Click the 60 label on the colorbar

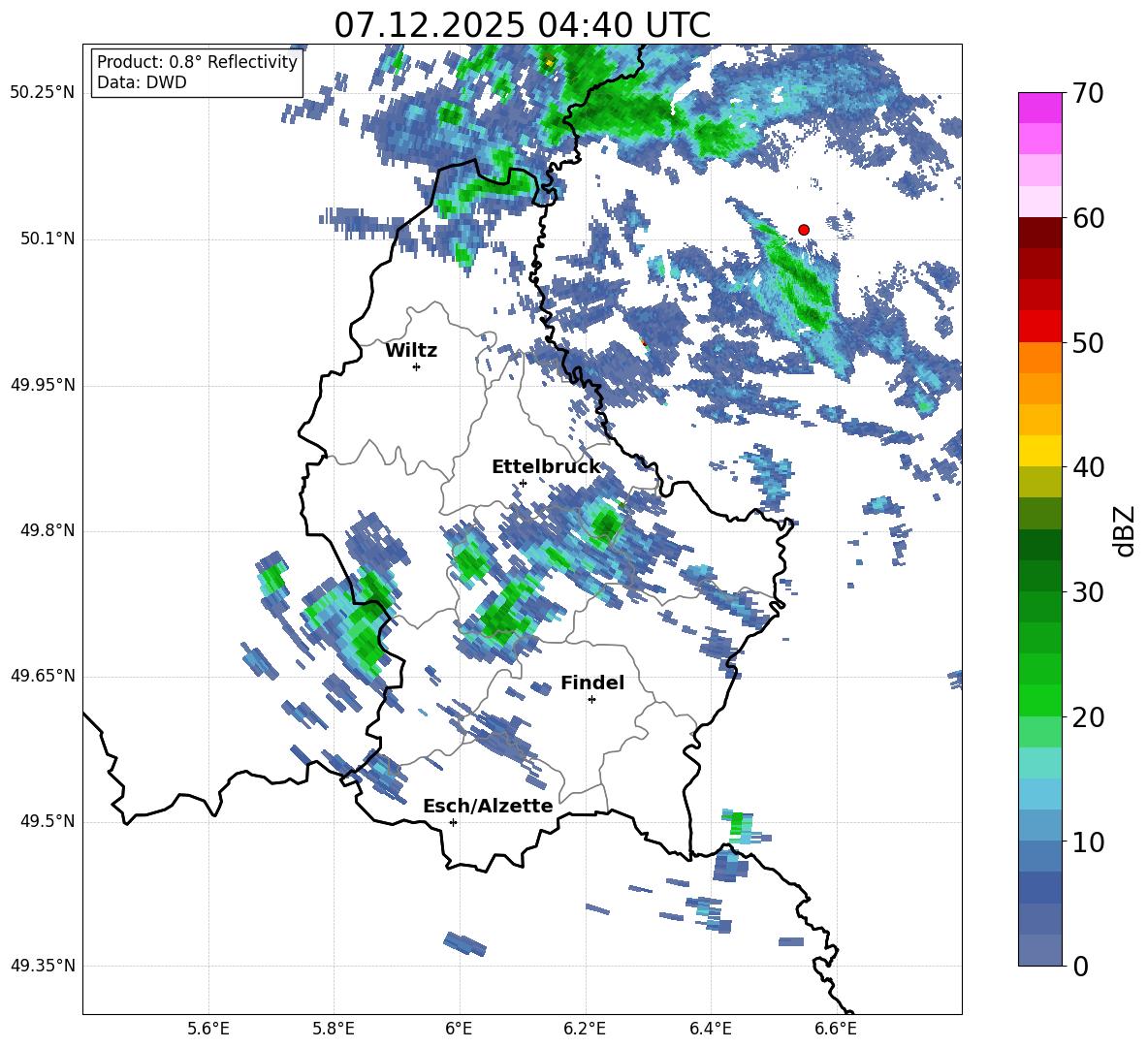pos(1088,218)
